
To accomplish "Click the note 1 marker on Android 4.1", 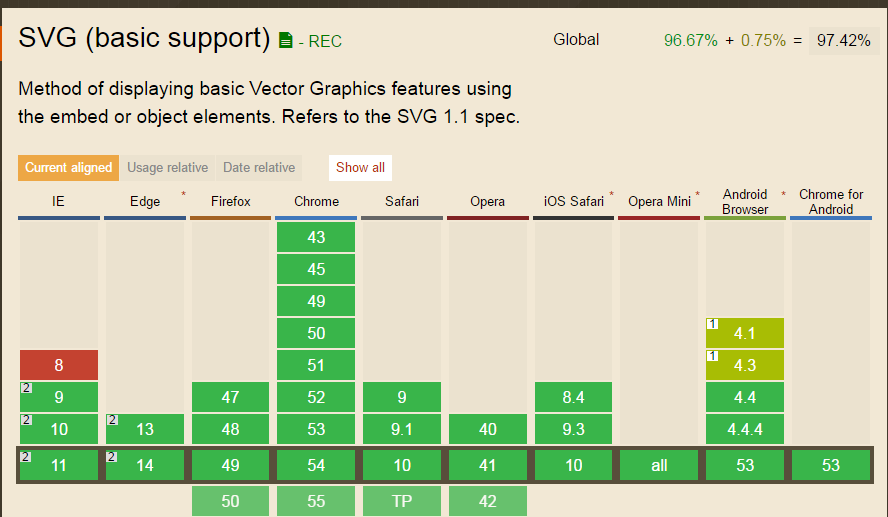I will click(x=712, y=324).
